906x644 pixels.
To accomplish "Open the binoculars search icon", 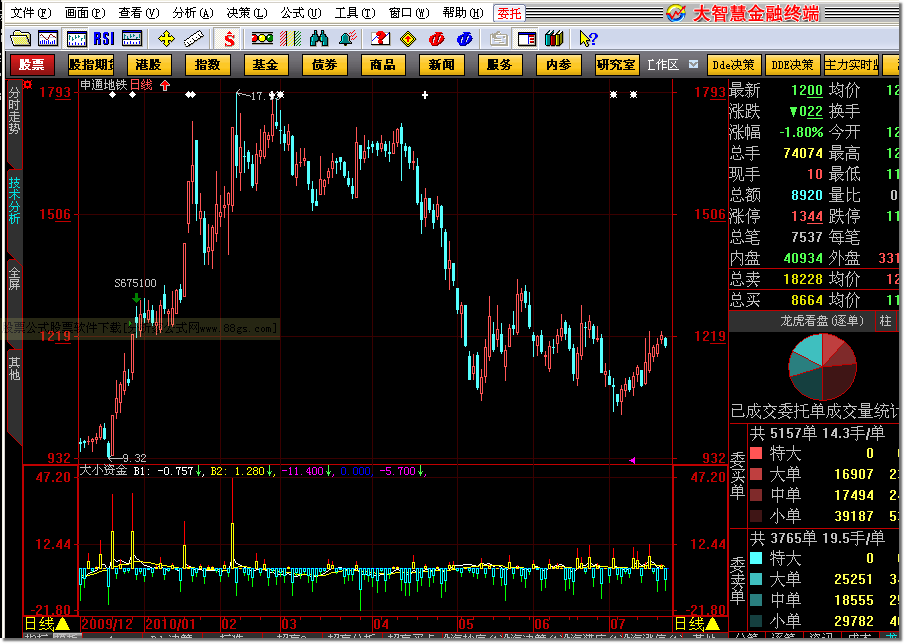I will (x=318, y=39).
